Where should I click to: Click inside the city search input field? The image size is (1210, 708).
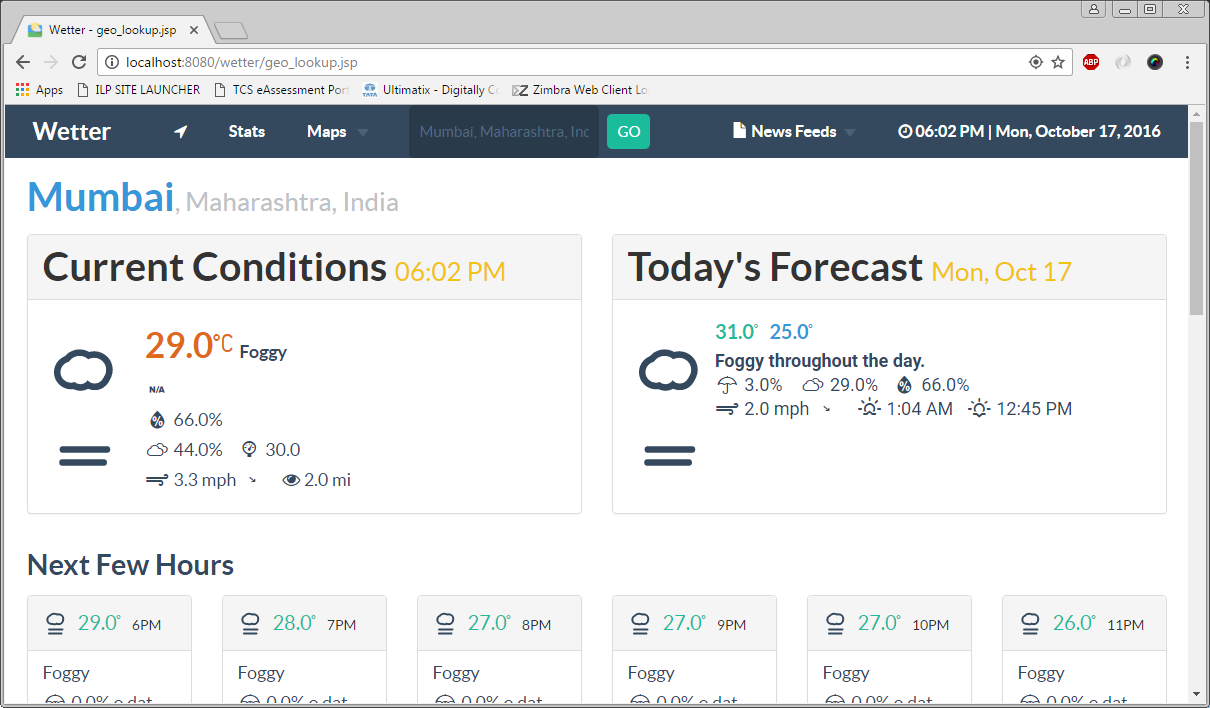point(502,131)
